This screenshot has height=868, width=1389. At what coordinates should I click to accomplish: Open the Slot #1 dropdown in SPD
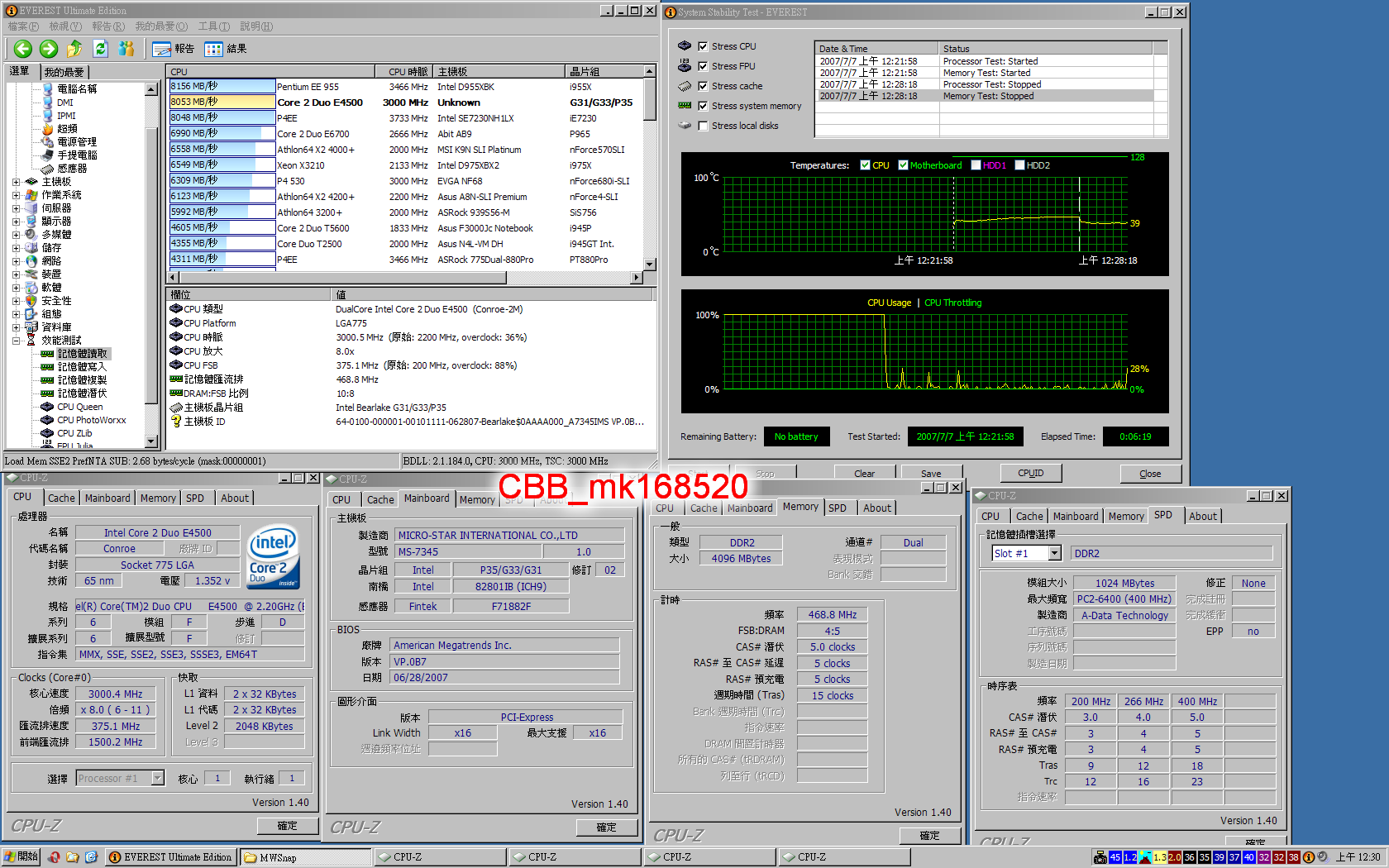pyautogui.click(x=1055, y=553)
